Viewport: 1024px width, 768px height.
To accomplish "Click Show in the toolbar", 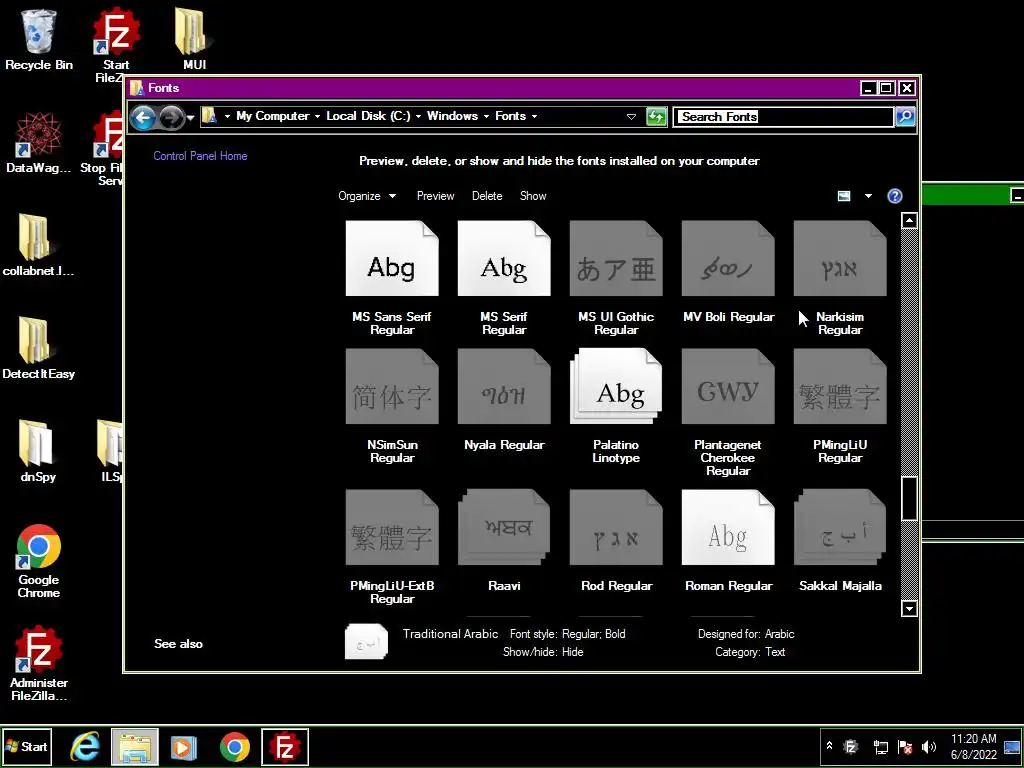I will [x=533, y=196].
